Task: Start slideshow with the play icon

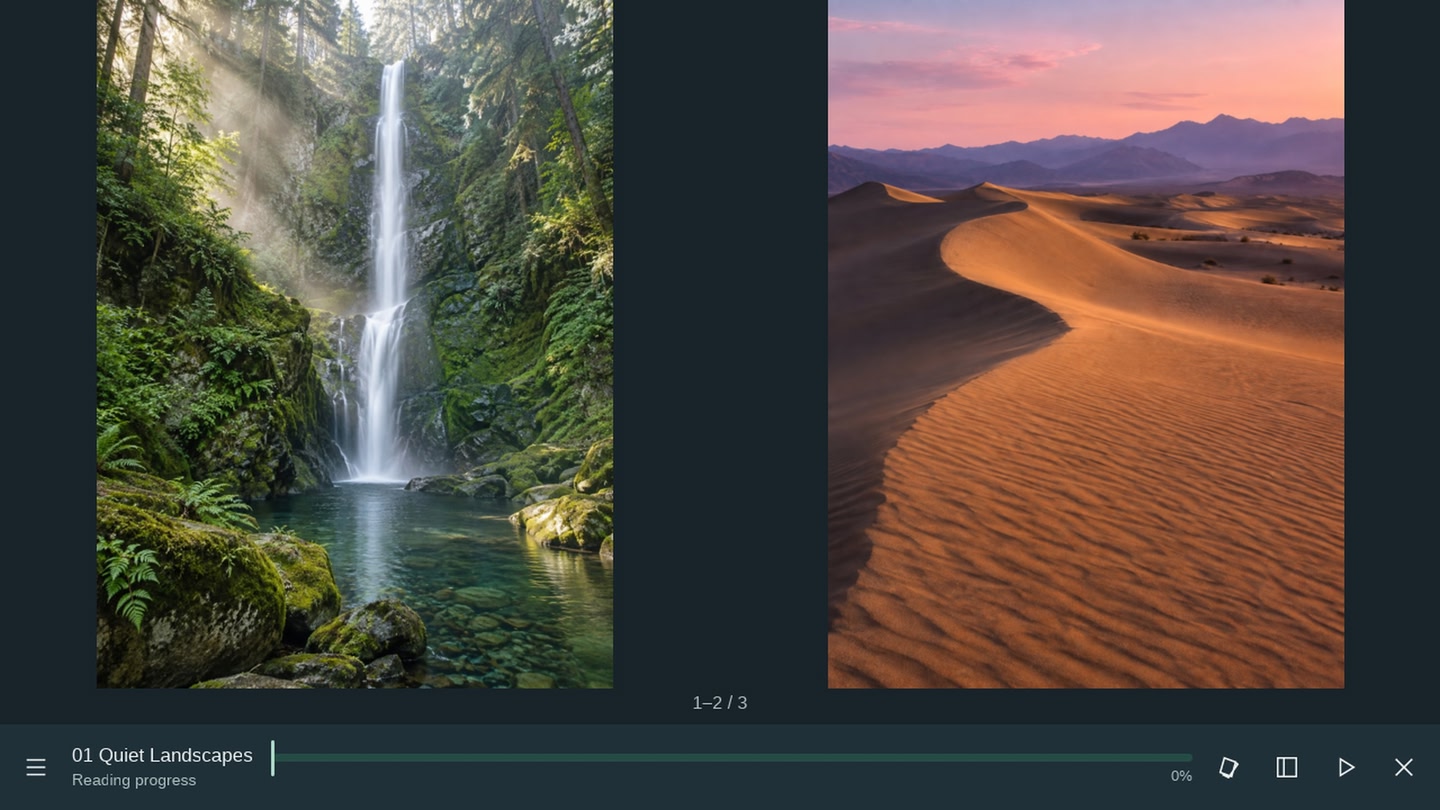Action: 1346,767
